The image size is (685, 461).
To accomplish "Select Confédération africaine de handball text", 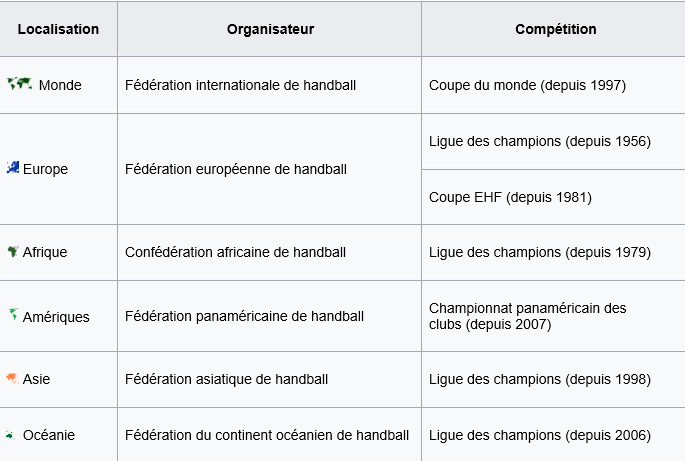I will point(235,252).
